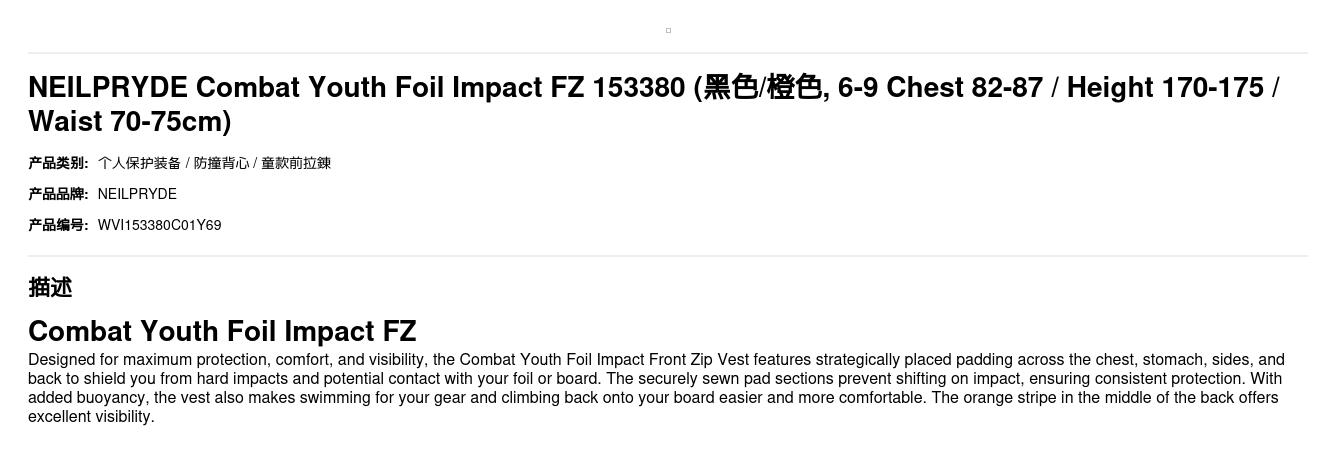Click the 153380 model number in title
Image resolution: width=1328 pixels, height=456 pixels.
[638, 88]
